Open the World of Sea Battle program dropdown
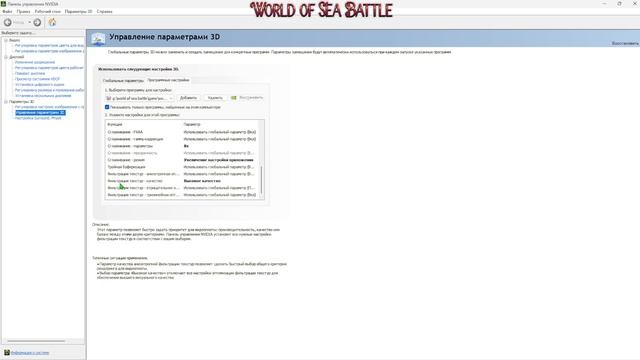 pos(140,98)
